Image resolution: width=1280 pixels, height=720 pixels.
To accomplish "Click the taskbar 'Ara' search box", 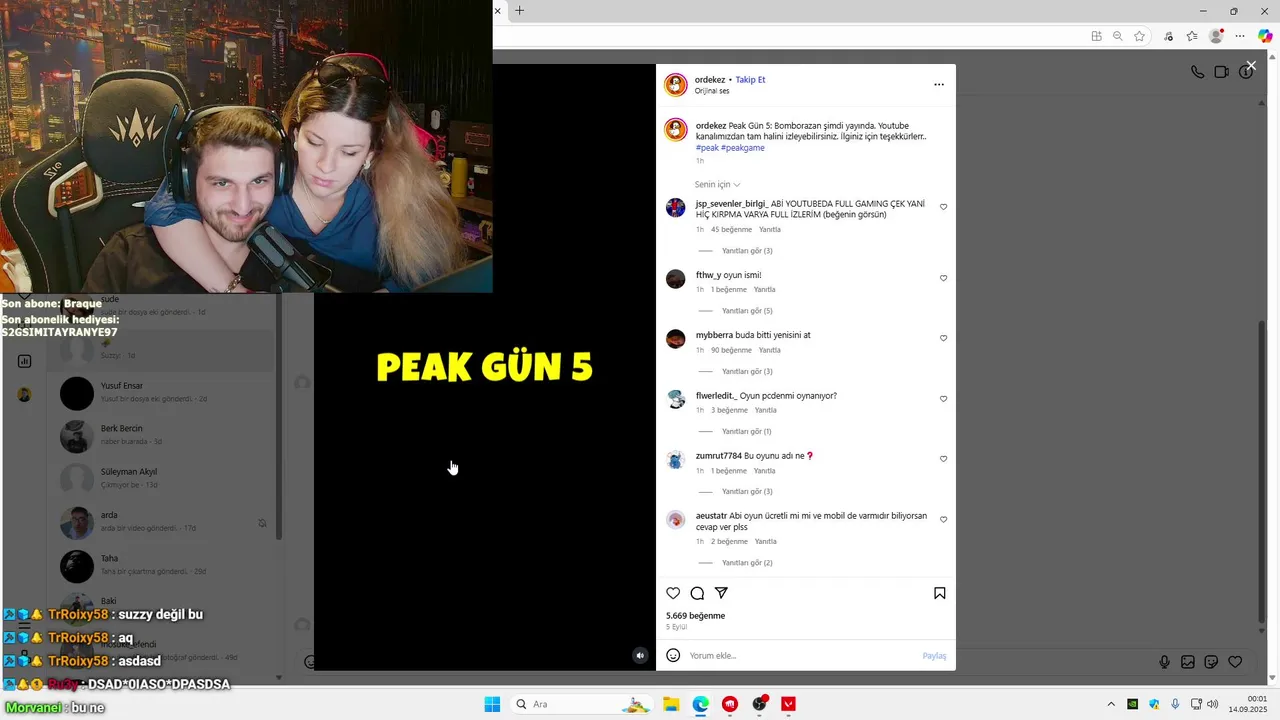I will click(x=582, y=704).
